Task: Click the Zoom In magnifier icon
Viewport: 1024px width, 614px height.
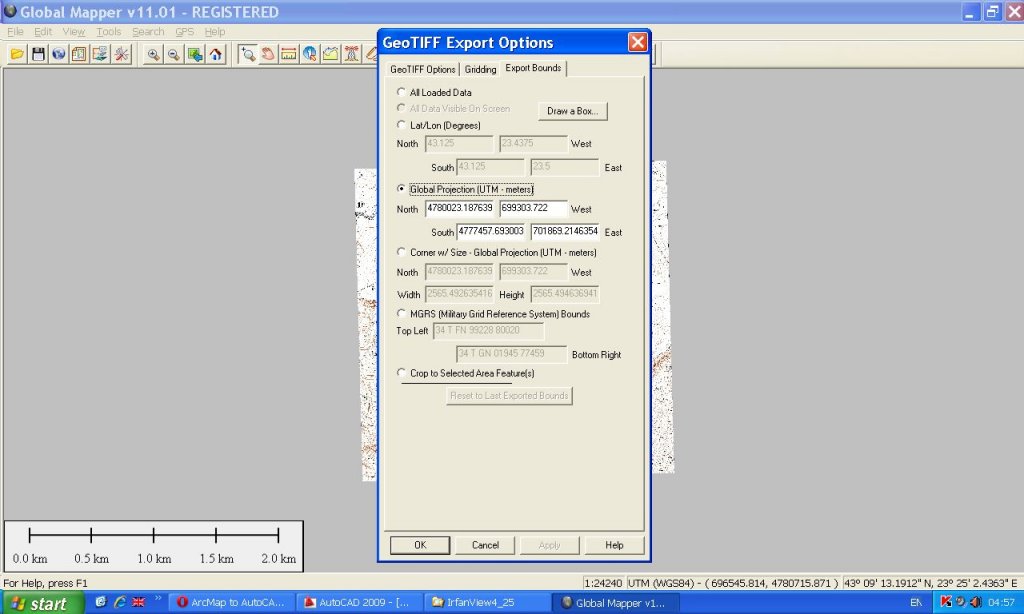Action: click(x=153, y=54)
